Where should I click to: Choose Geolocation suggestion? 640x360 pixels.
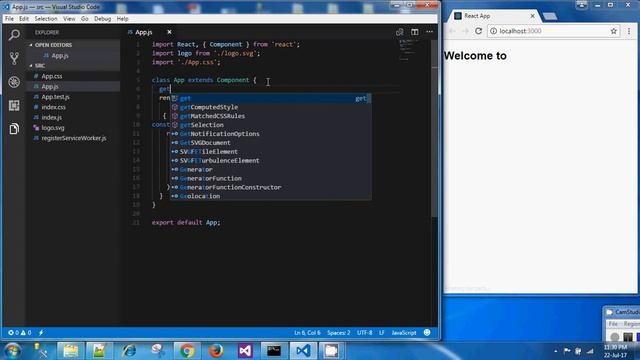coord(271,196)
